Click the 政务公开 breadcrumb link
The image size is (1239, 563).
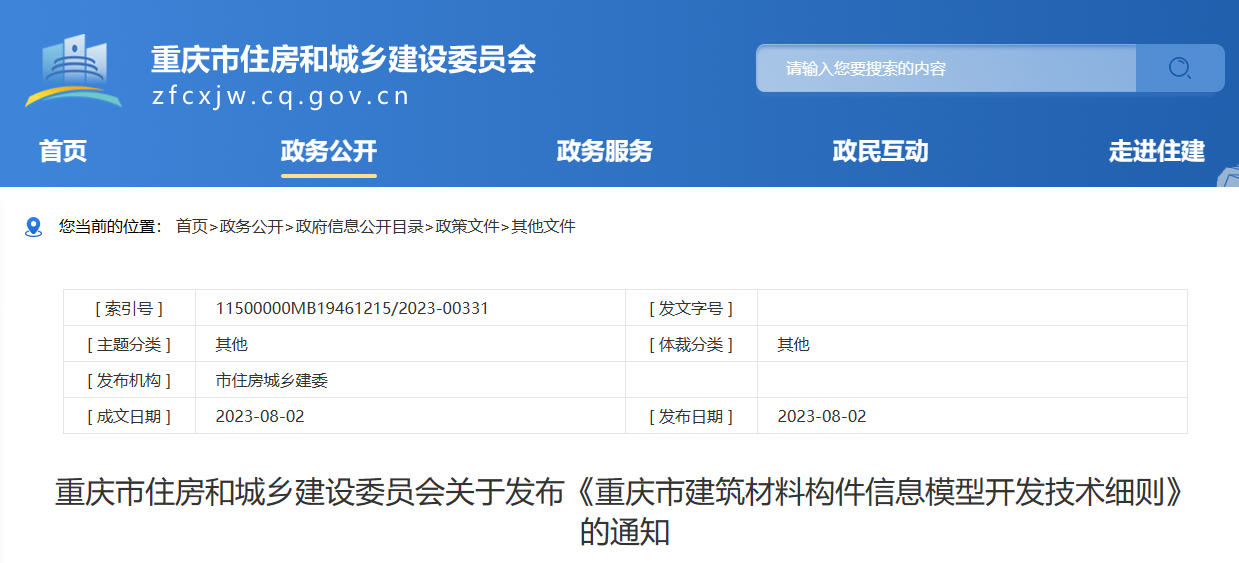point(252,227)
